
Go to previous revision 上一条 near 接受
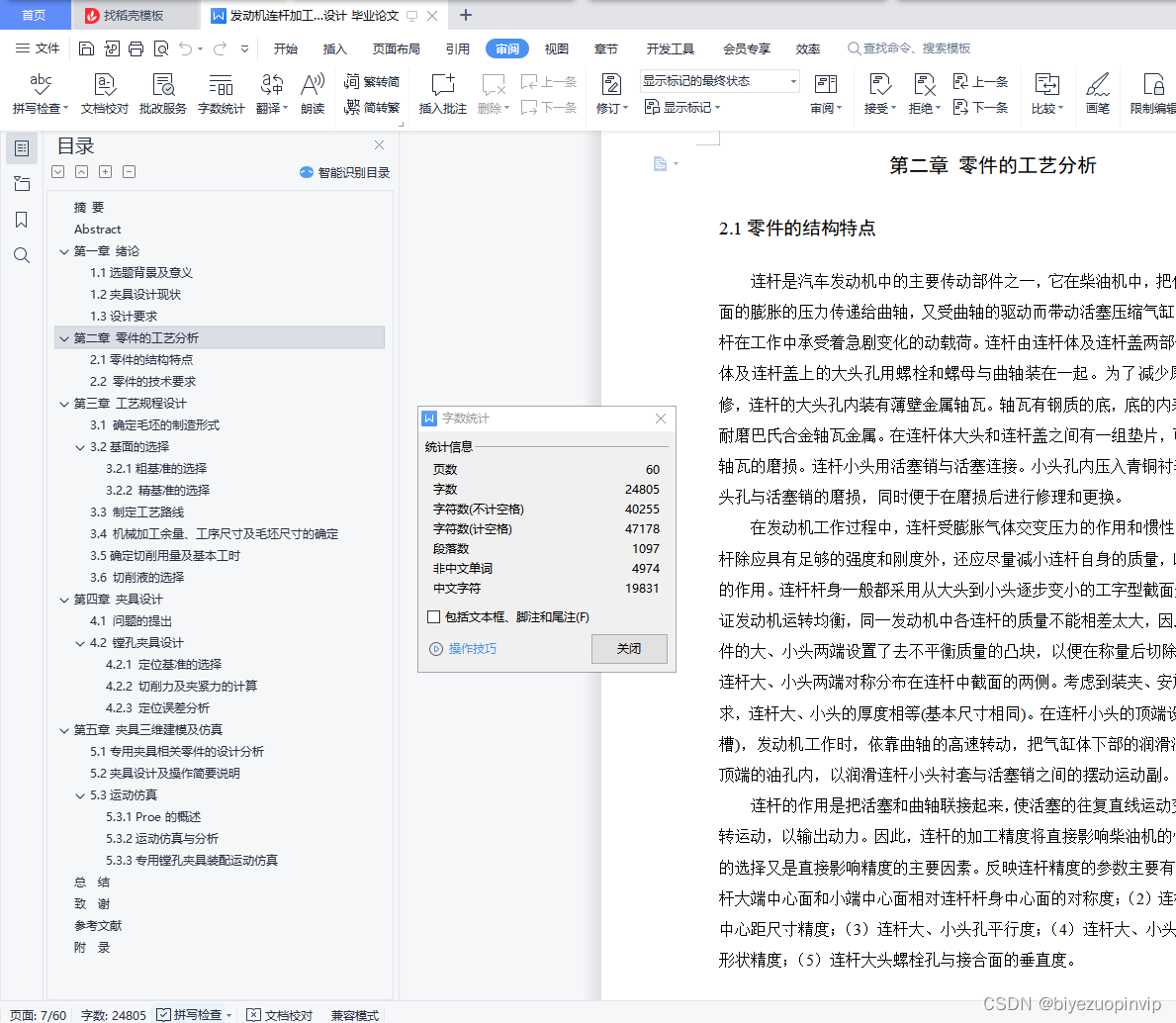980,82
